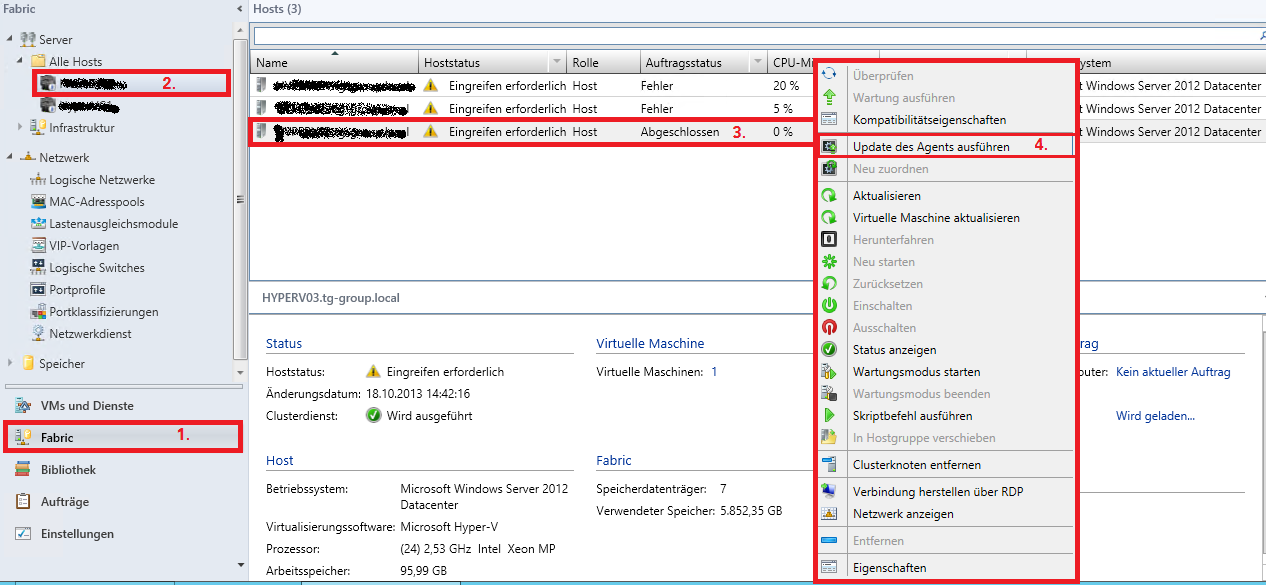Image resolution: width=1266 pixels, height=585 pixels.
Task: Select Kompatibilitätseigenschaften in the context menu
Action: [929, 120]
